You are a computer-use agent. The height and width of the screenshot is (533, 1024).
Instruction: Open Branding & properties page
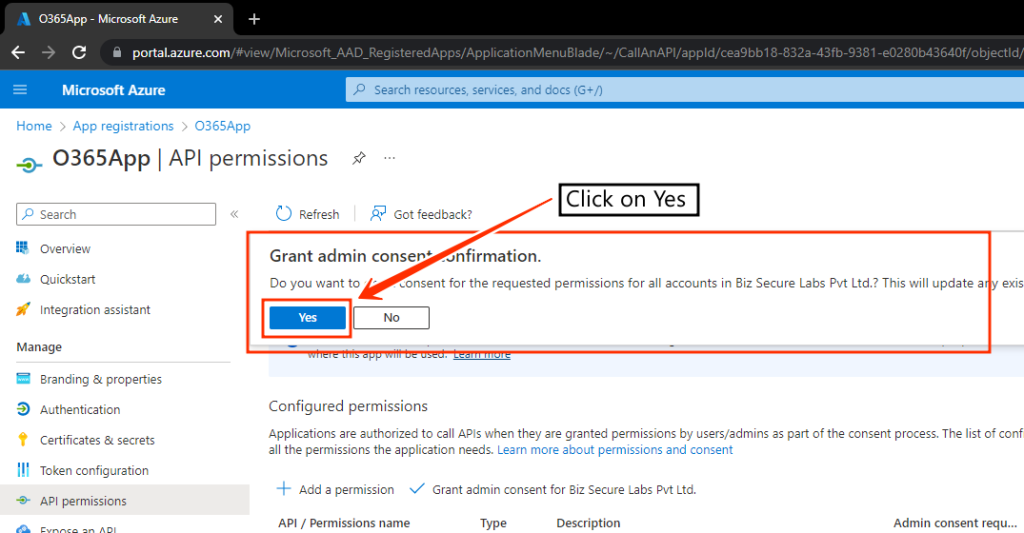100,379
